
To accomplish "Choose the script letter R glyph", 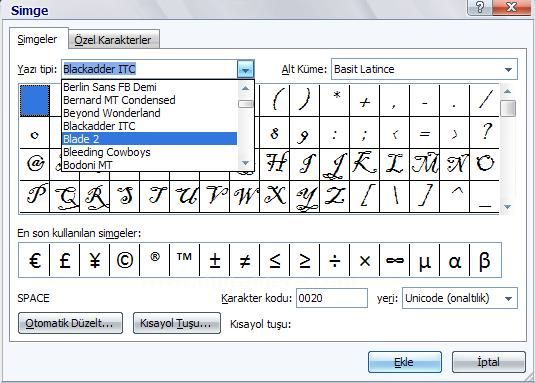I will (95, 196).
